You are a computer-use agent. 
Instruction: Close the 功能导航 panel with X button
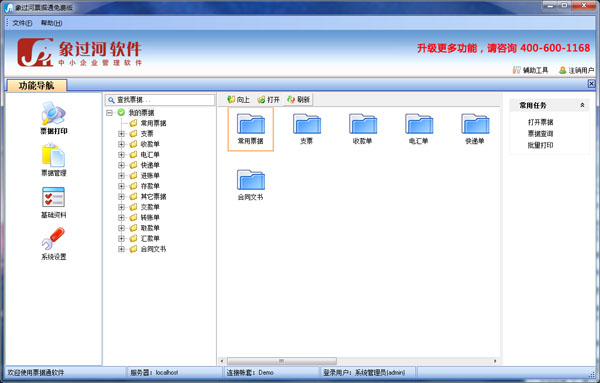(x=592, y=83)
